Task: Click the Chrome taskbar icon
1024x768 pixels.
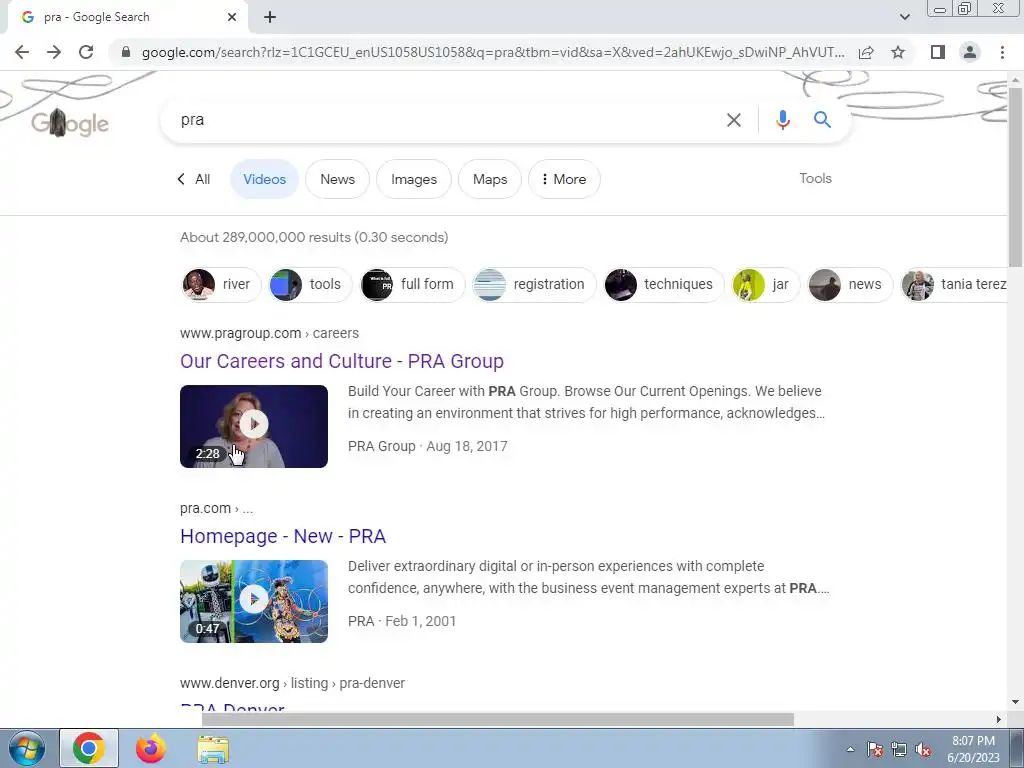Action: (x=89, y=748)
